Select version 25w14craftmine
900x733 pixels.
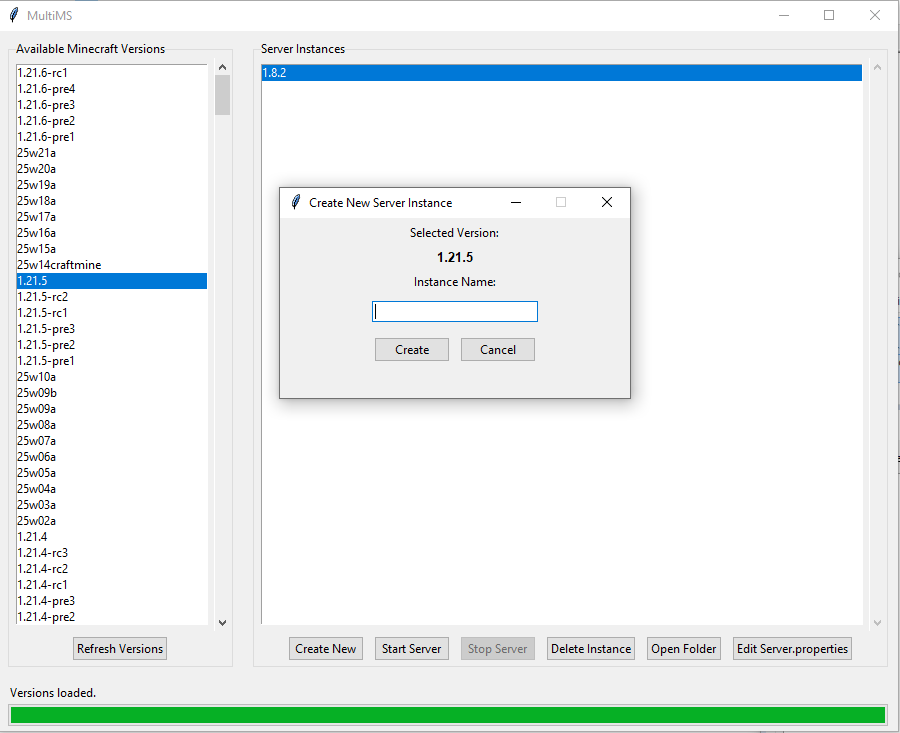(111, 265)
